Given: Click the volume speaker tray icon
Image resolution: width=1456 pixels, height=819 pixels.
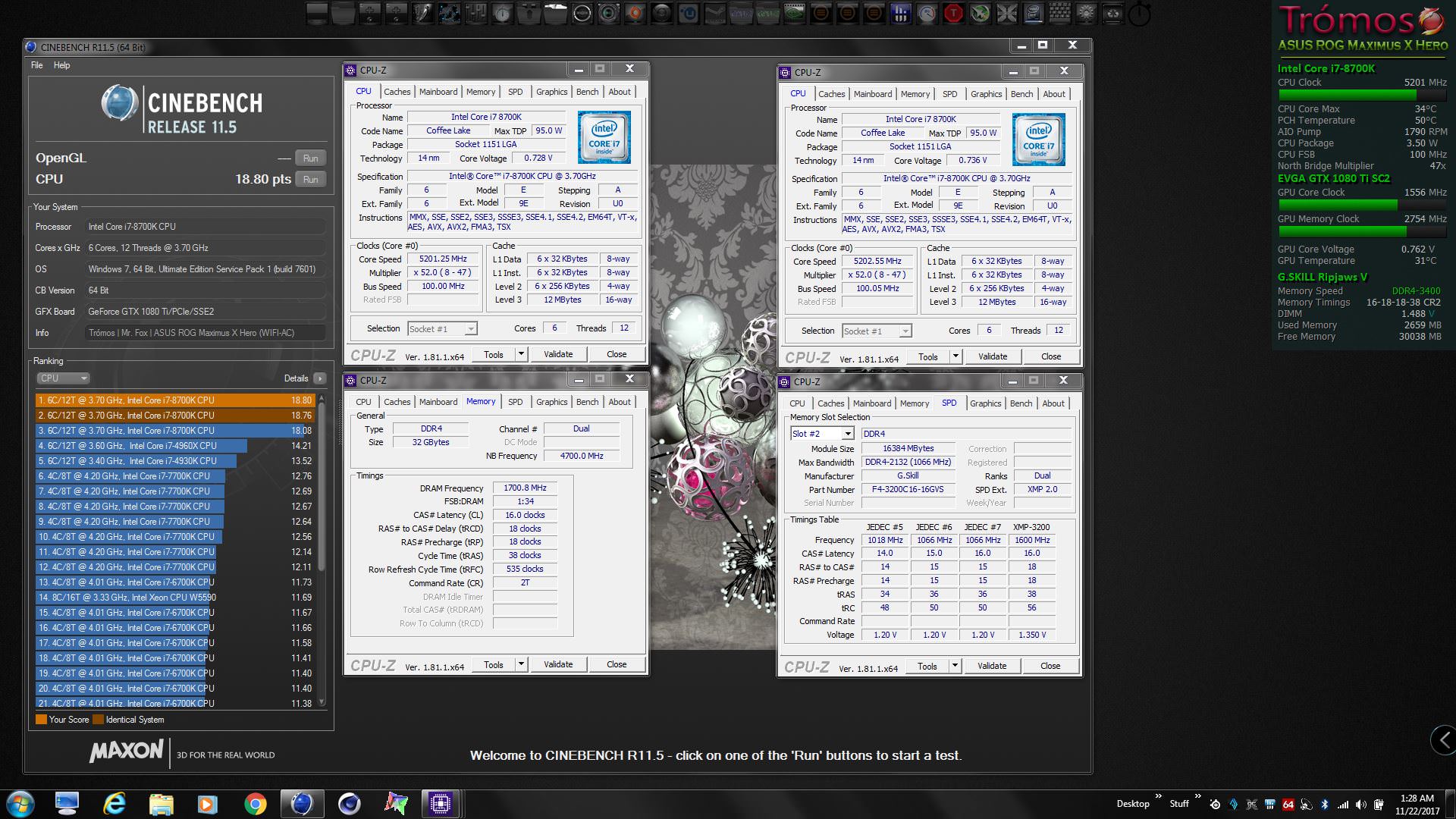Looking at the screenshot, I should coord(1360,805).
